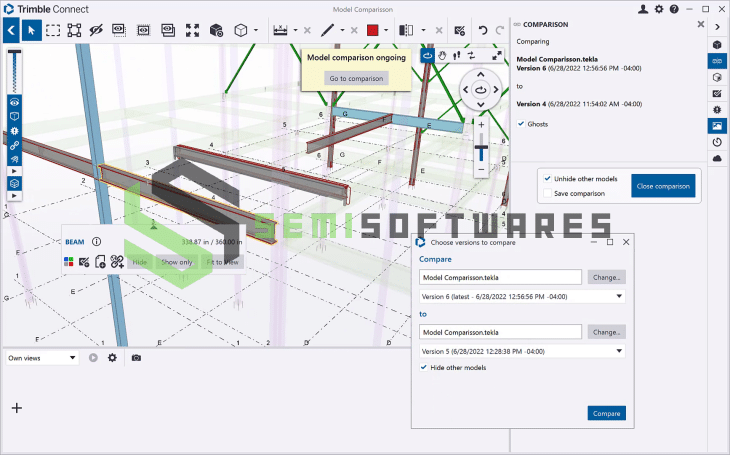Open the history clock tab in right sidebar
730x455 pixels.
(x=717, y=142)
